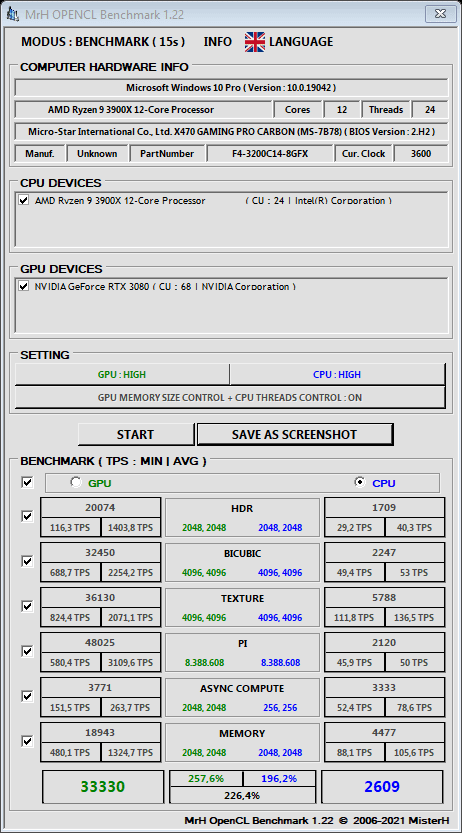Click the Threads value 24
This screenshot has width=462, height=833.
(x=430, y=110)
